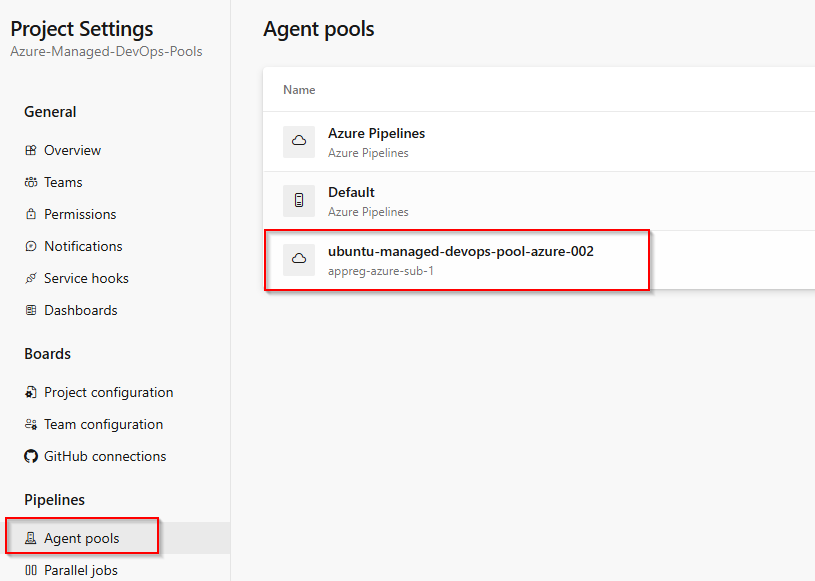Open Parallel jobs settings page

[x=80, y=570]
